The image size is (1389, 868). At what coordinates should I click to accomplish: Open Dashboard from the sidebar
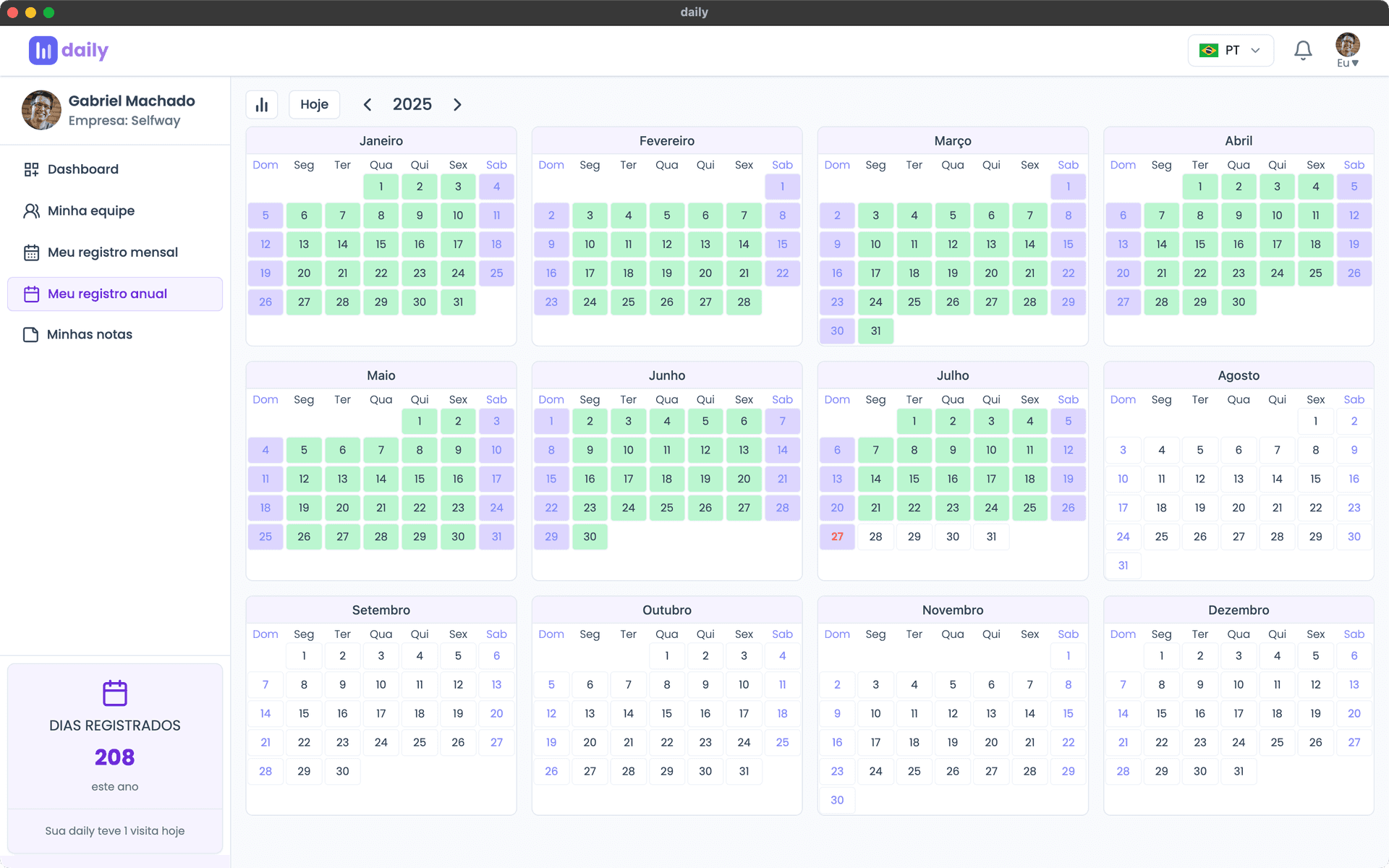tap(82, 169)
